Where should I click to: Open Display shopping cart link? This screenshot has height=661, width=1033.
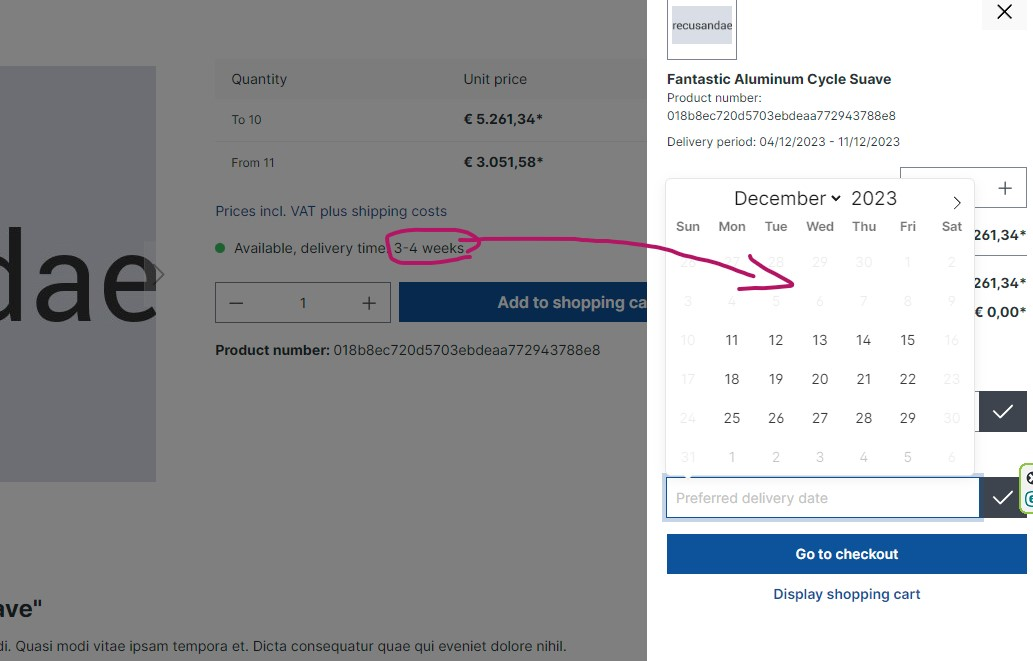tap(846, 594)
